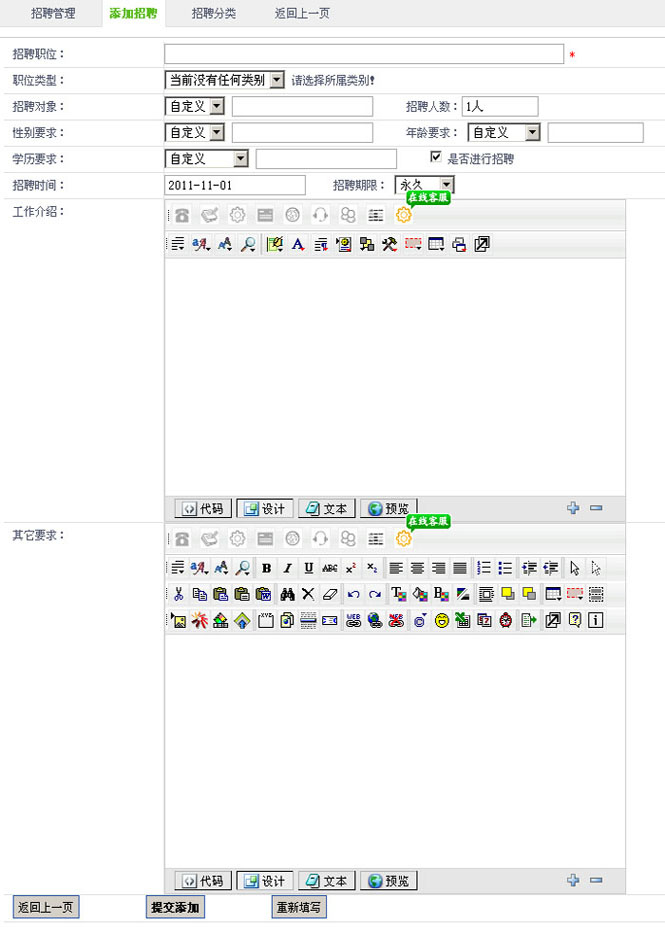This screenshot has height=935, width=665.
Task: Click the help question mark icon
Action: 574,620
